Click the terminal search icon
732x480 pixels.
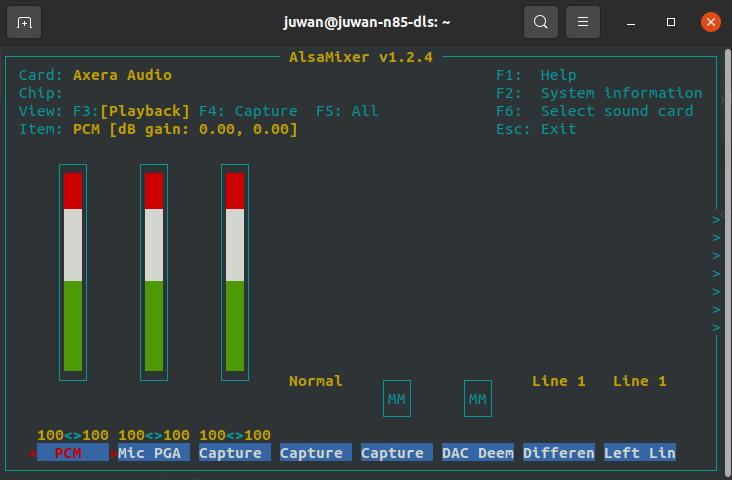[x=541, y=22]
